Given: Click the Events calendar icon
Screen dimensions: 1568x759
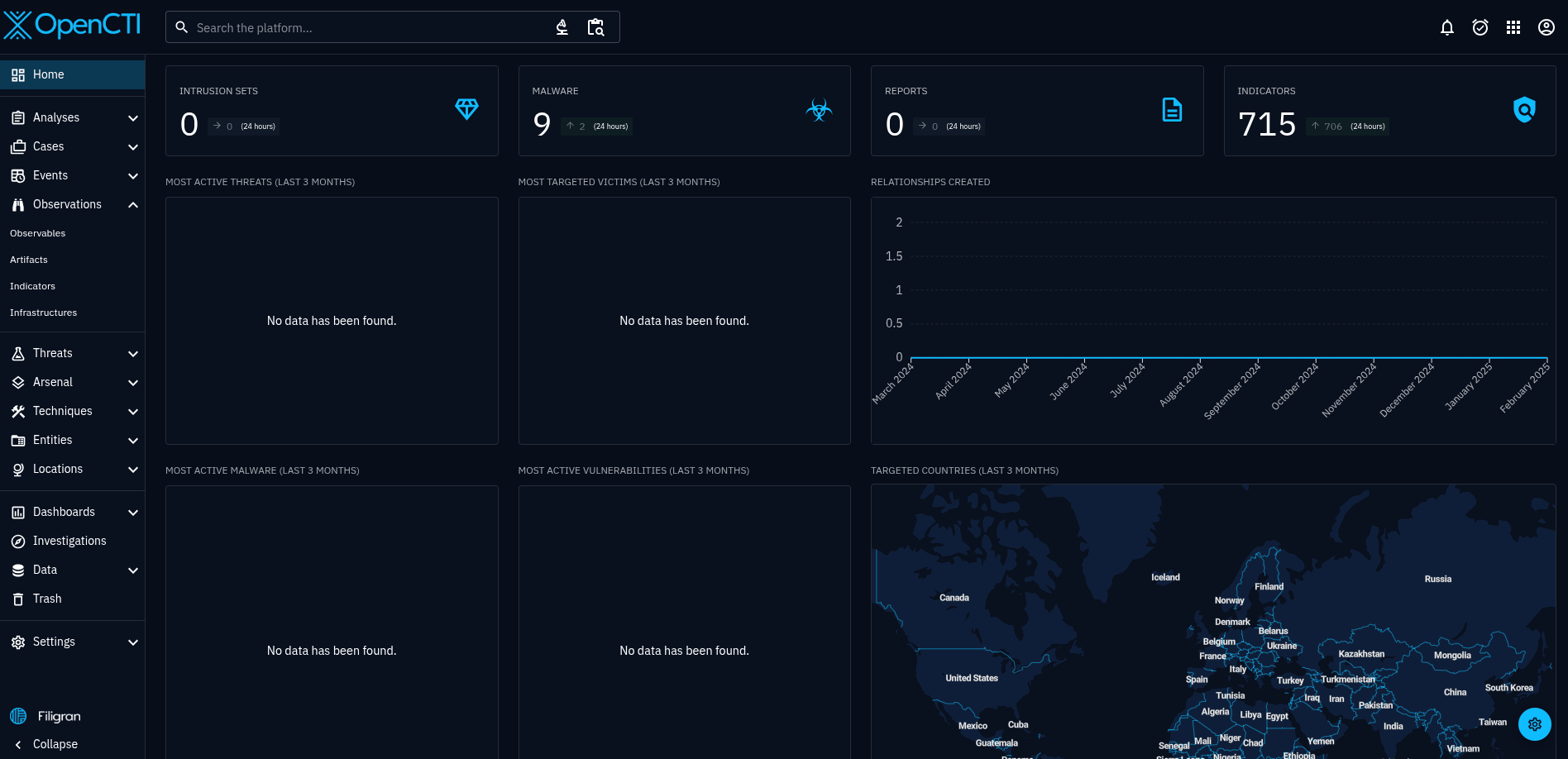Looking at the screenshot, I should [18, 175].
